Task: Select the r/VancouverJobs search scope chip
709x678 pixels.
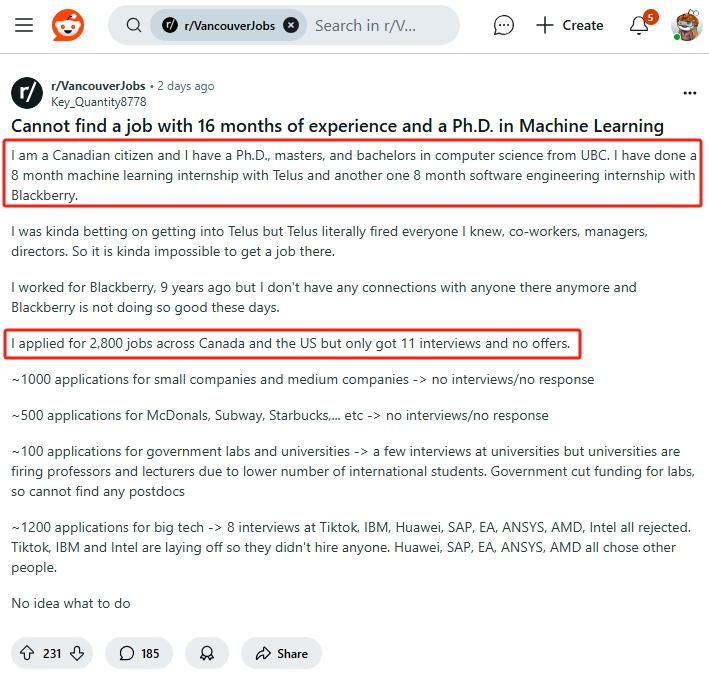Action: (228, 25)
